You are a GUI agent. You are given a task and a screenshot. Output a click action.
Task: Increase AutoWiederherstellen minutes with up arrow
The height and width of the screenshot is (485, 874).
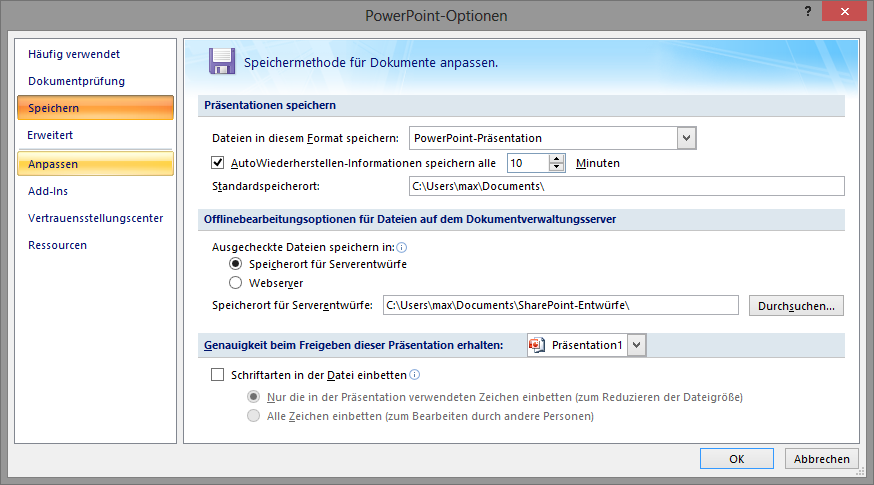(x=556, y=159)
